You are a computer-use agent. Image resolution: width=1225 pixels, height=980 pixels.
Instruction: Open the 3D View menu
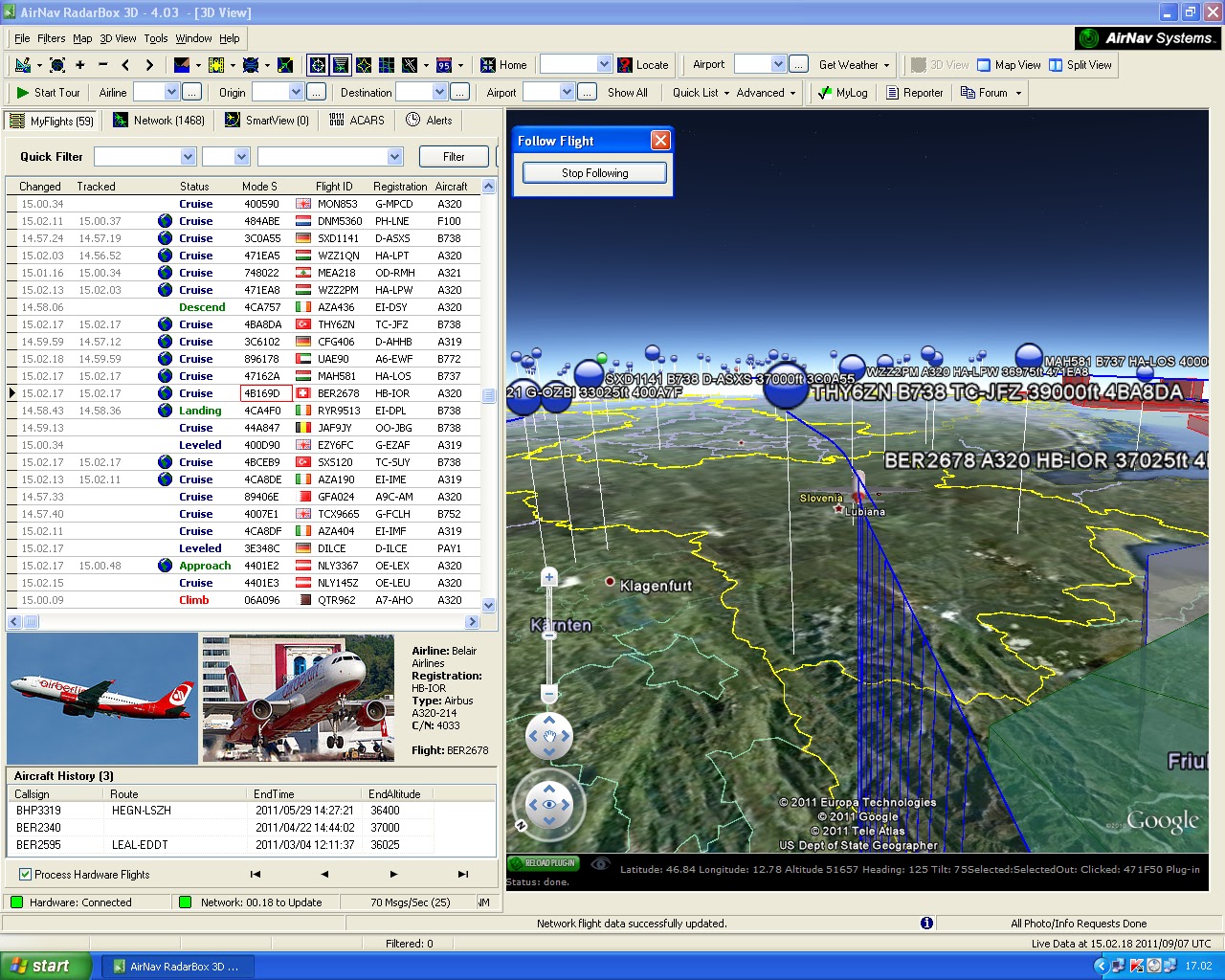(x=119, y=38)
